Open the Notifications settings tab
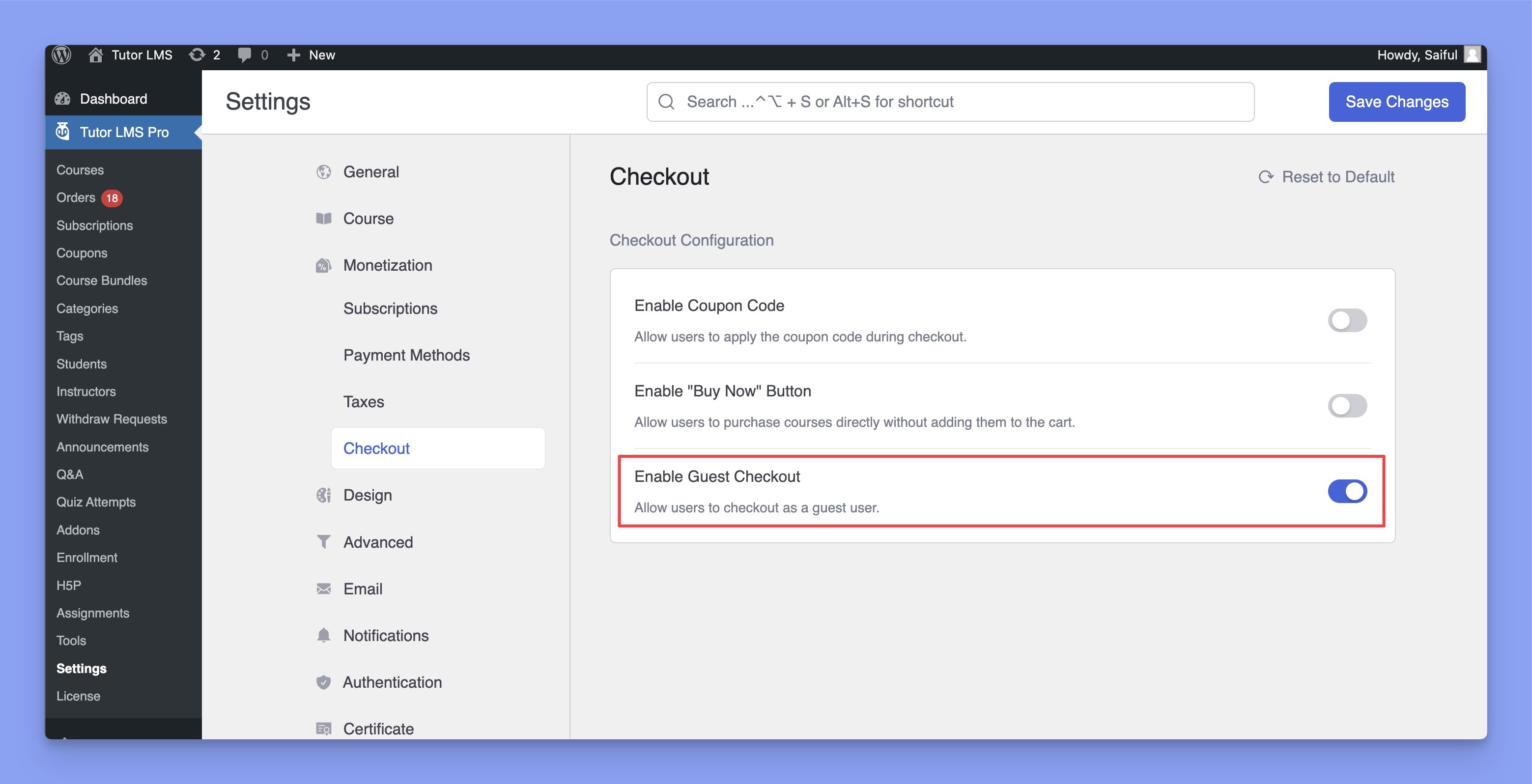 click(386, 635)
